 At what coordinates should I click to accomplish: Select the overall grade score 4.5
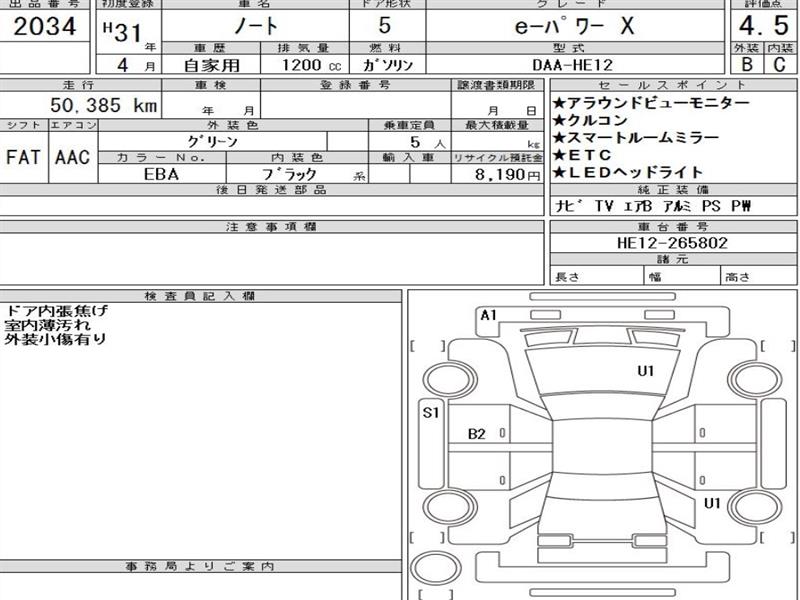coord(762,26)
